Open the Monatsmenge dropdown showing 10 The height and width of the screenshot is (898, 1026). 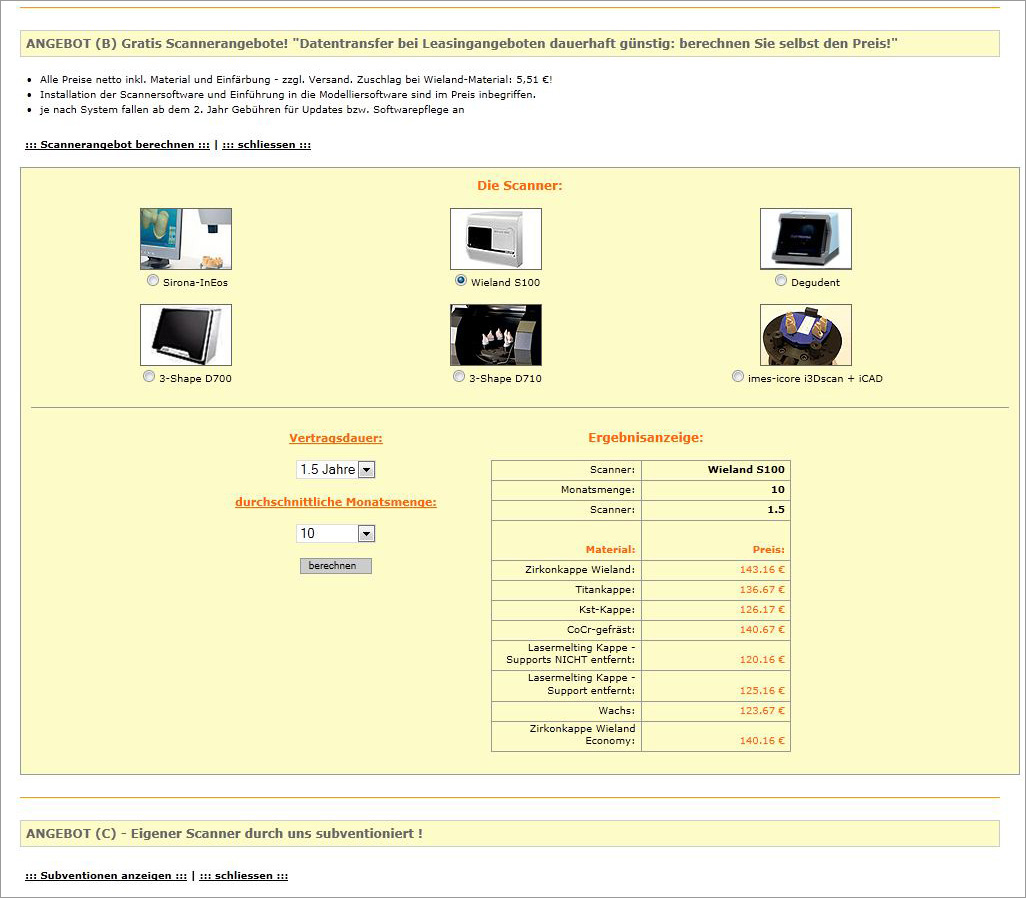pos(336,533)
